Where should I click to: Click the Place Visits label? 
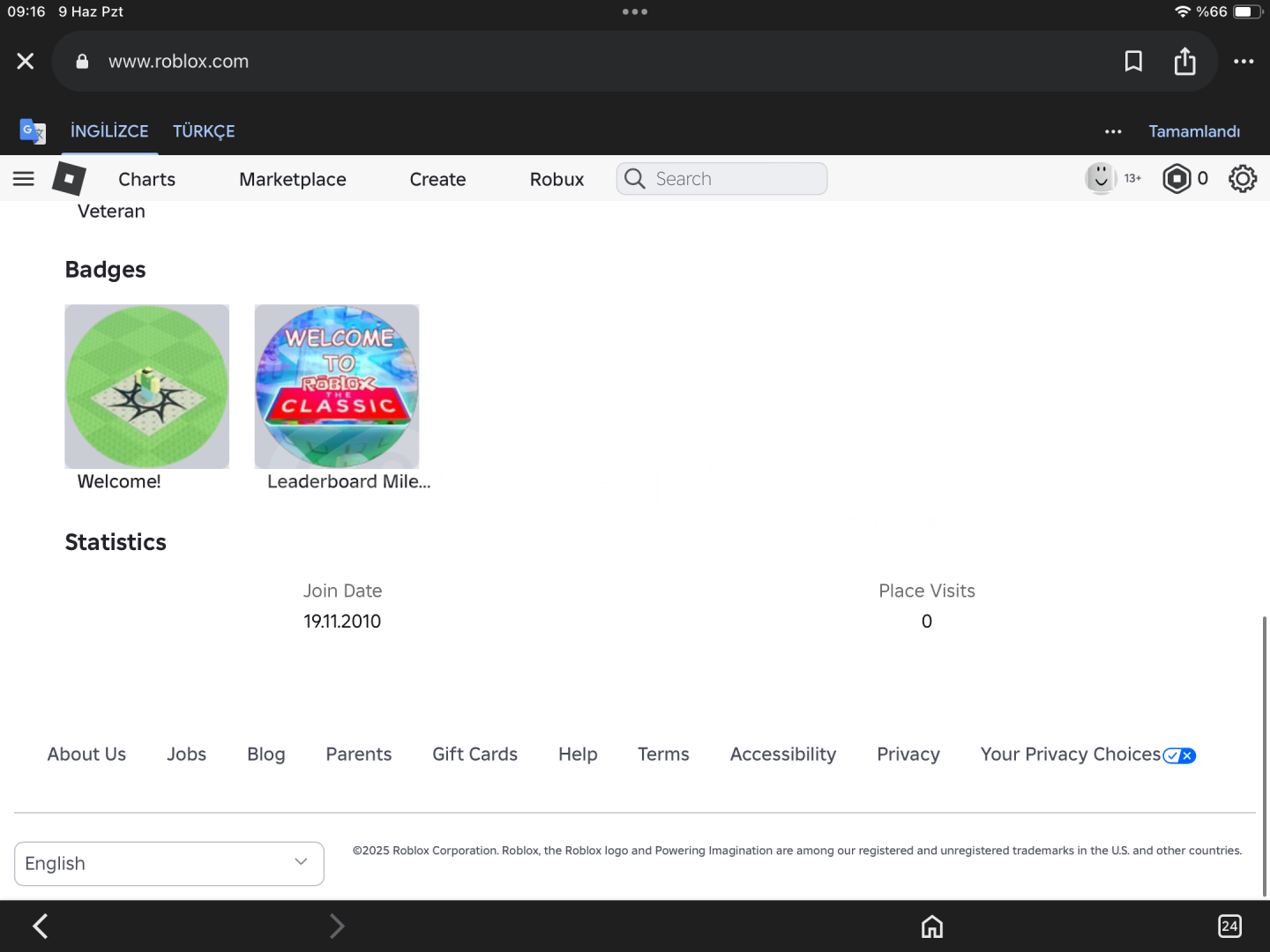pyautogui.click(x=927, y=591)
